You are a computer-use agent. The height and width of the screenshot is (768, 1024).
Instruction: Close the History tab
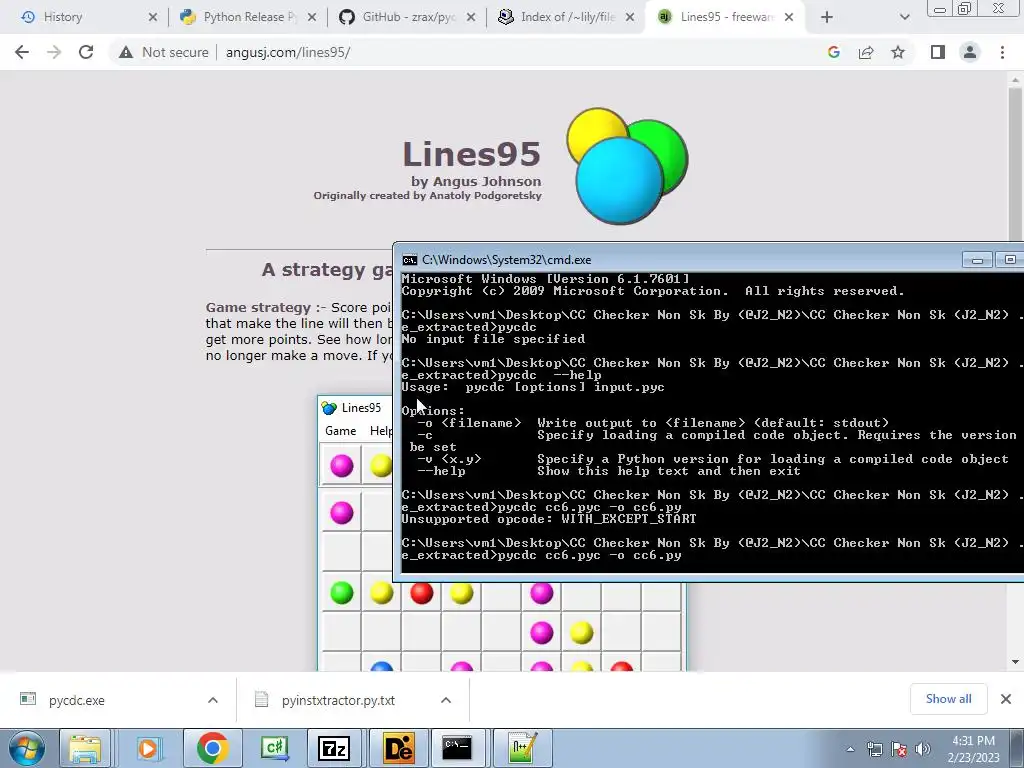(x=153, y=17)
